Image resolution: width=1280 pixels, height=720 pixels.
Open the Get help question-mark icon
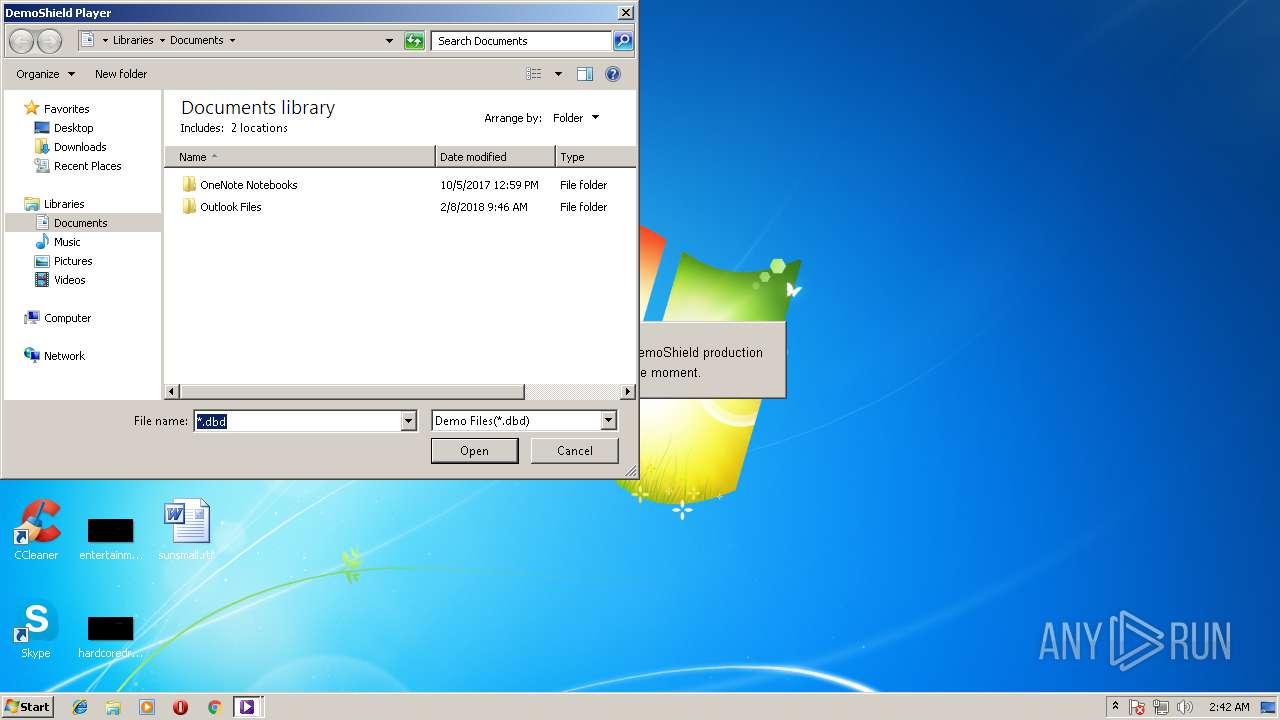tap(613, 74)
